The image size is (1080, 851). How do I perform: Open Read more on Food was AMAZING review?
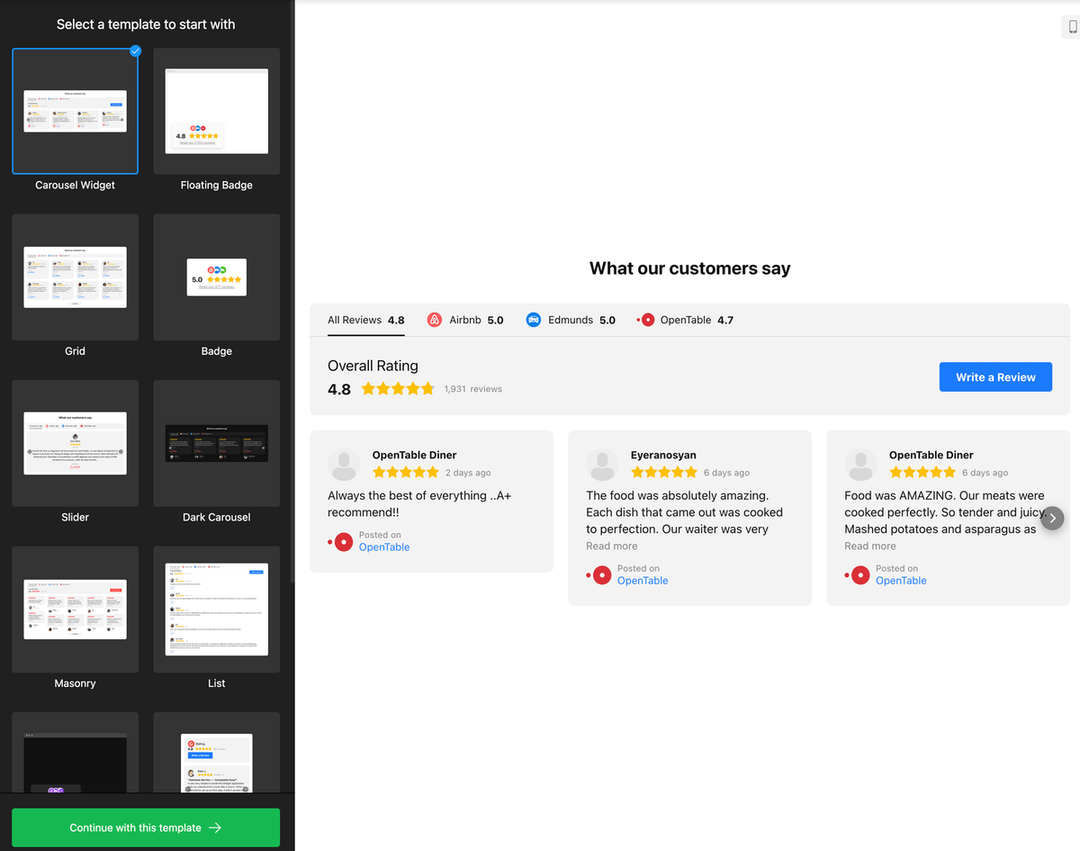pyautogui.click(x=870, y=546)
